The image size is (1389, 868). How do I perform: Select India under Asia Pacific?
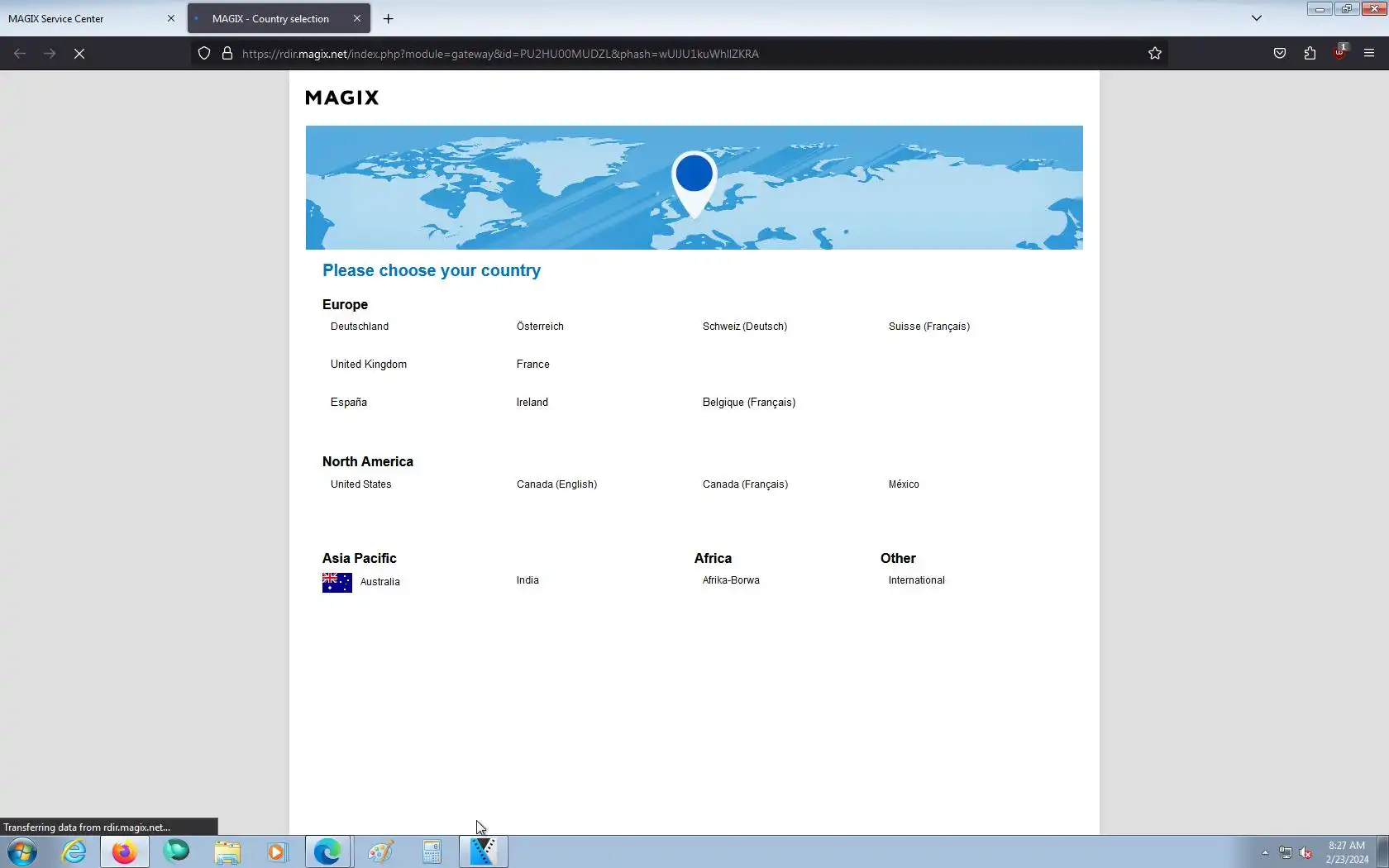(x=527, y=580)
